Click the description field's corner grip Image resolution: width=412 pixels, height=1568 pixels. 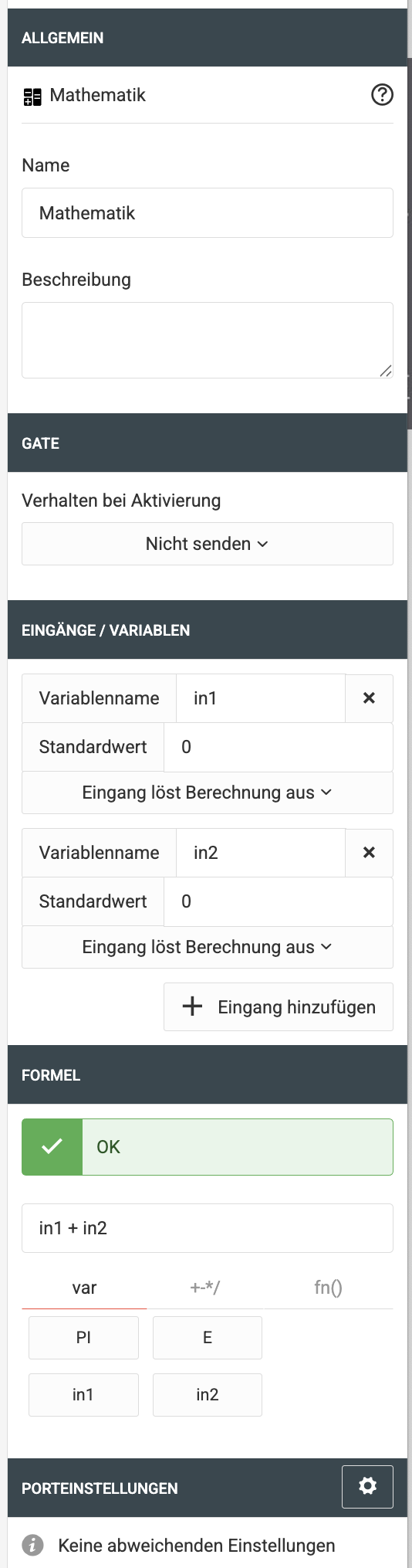pos(386,371)
